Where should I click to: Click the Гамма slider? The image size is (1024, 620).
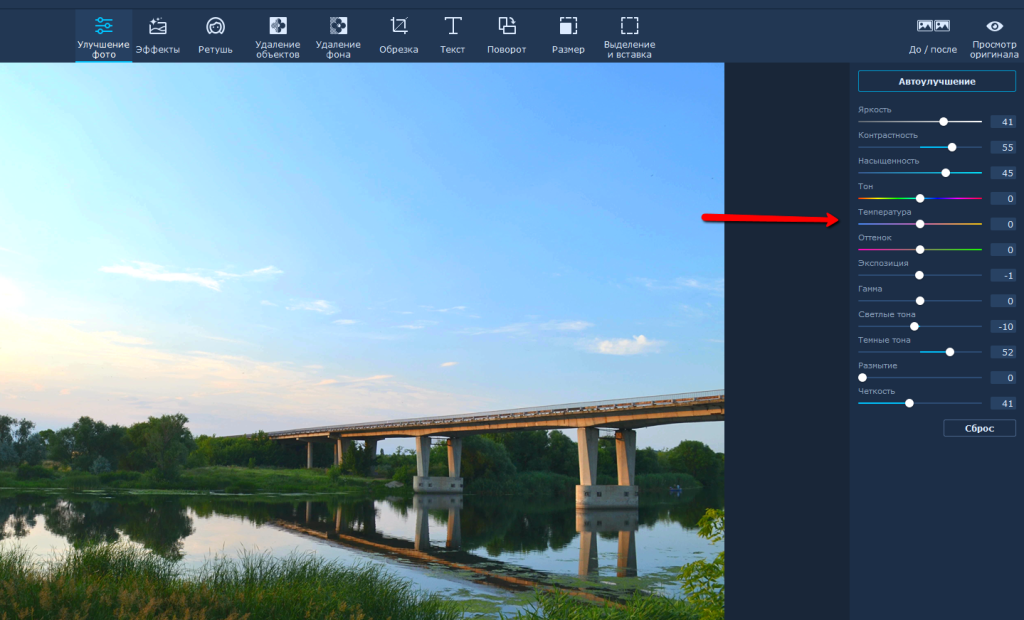[x=920, y=301]
